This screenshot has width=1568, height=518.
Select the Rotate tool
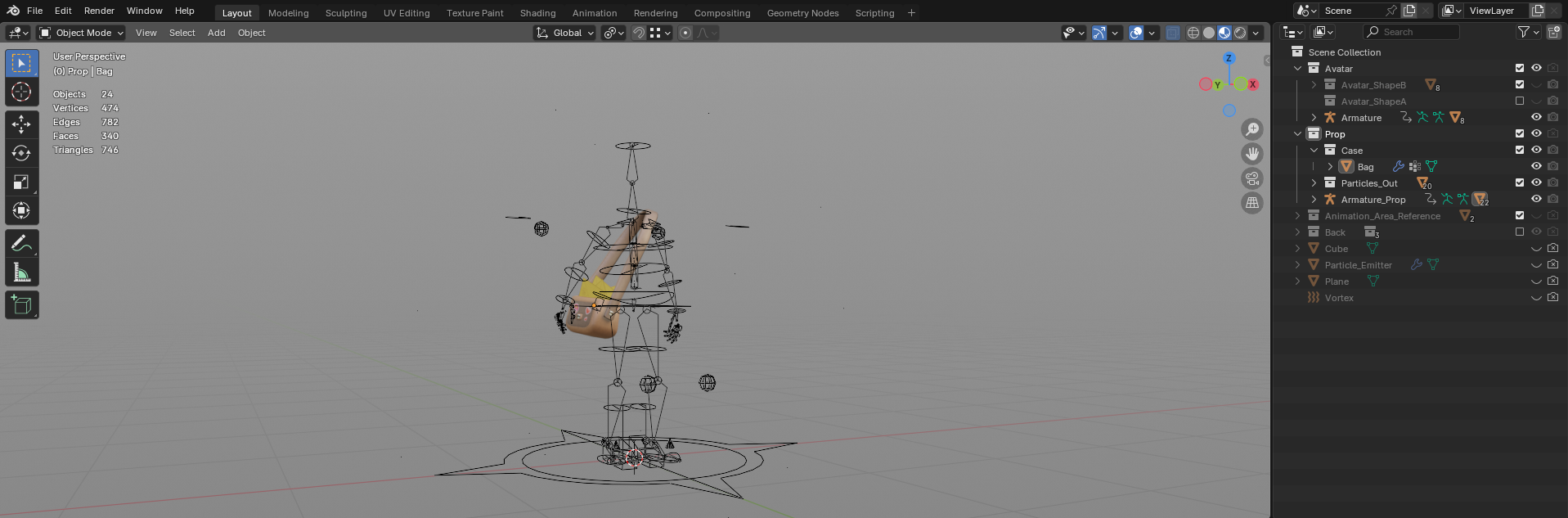[x=21, y=153]
